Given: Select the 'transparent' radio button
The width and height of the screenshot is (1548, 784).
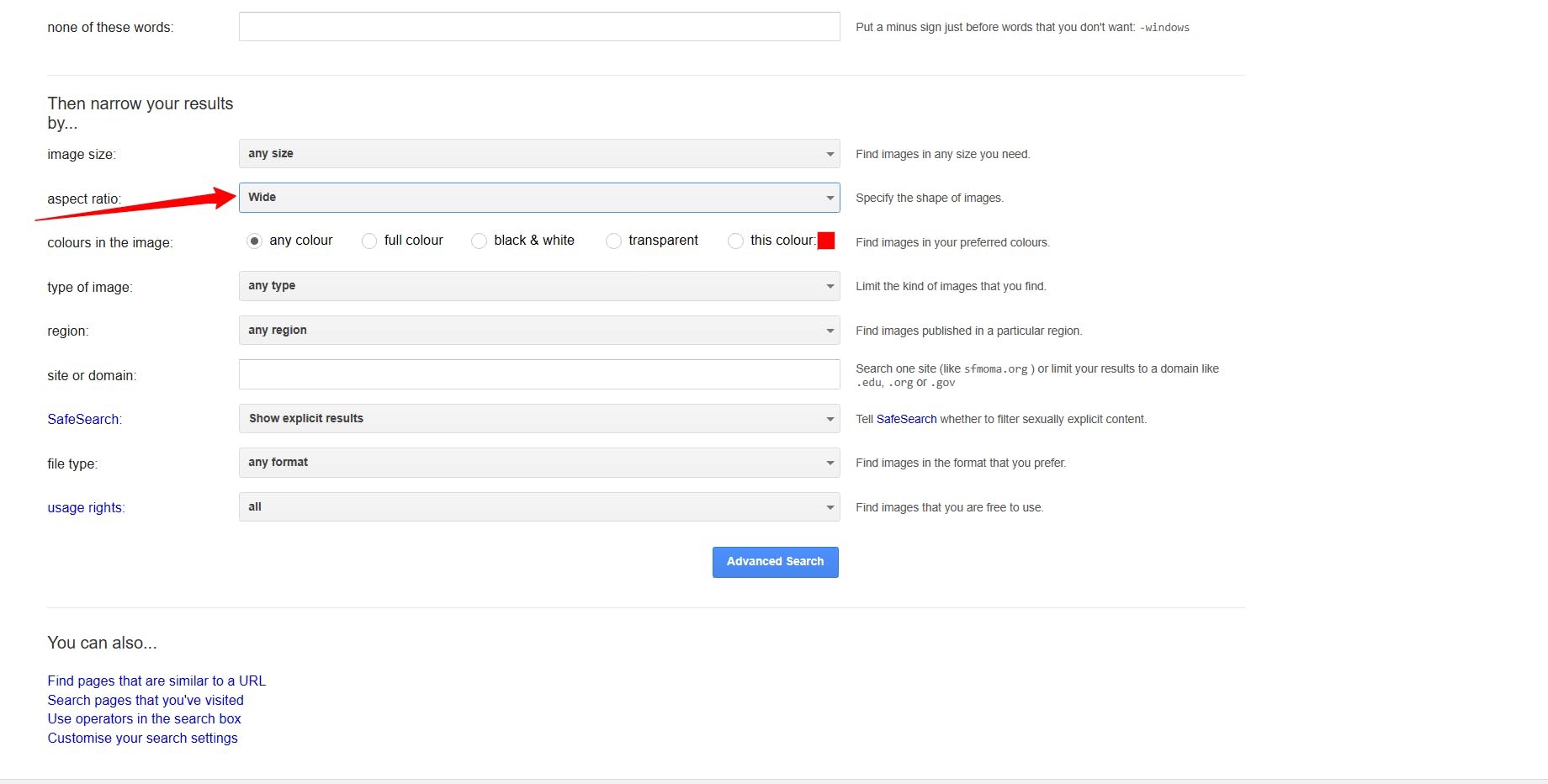Looking at the screenshot, I should click(x=613, y=241).
